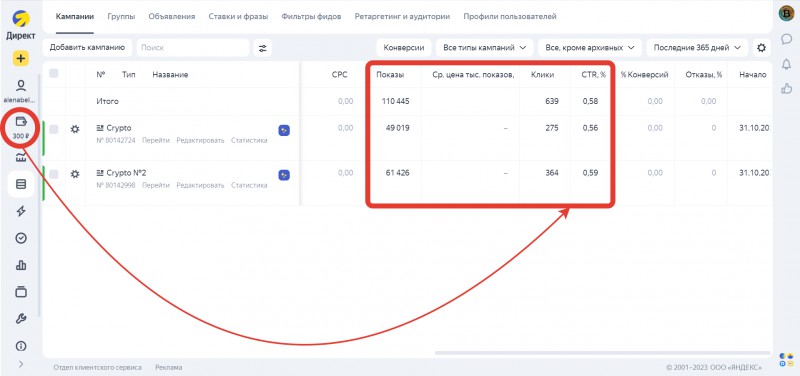
Task: Check the Crypto campaign row checkbox
Action: (54, 129)
